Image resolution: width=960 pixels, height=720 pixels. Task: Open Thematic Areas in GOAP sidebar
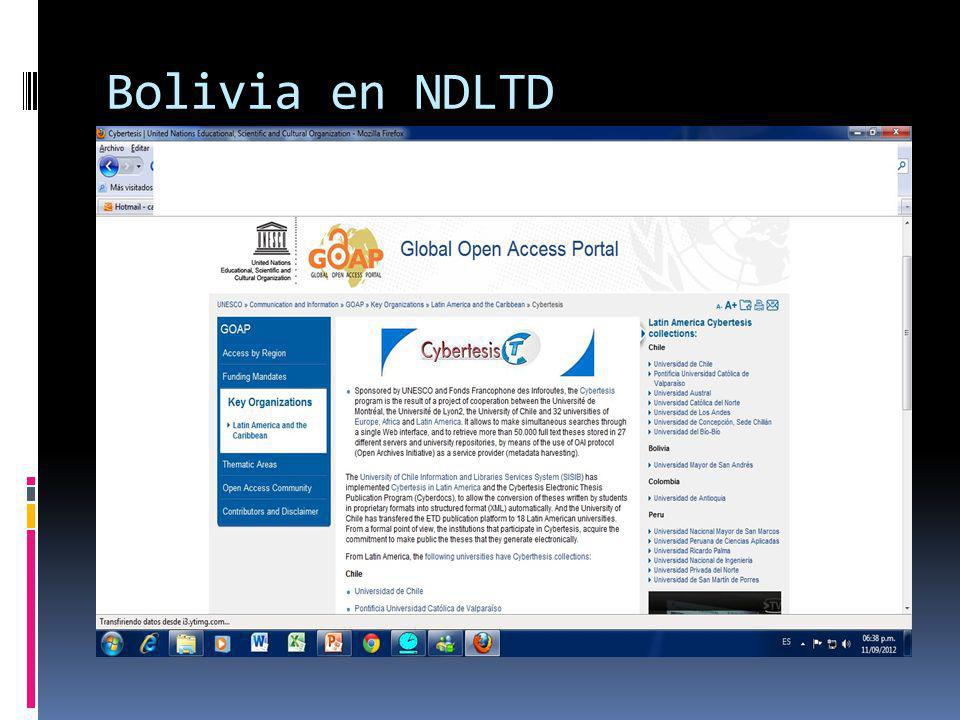249,465
